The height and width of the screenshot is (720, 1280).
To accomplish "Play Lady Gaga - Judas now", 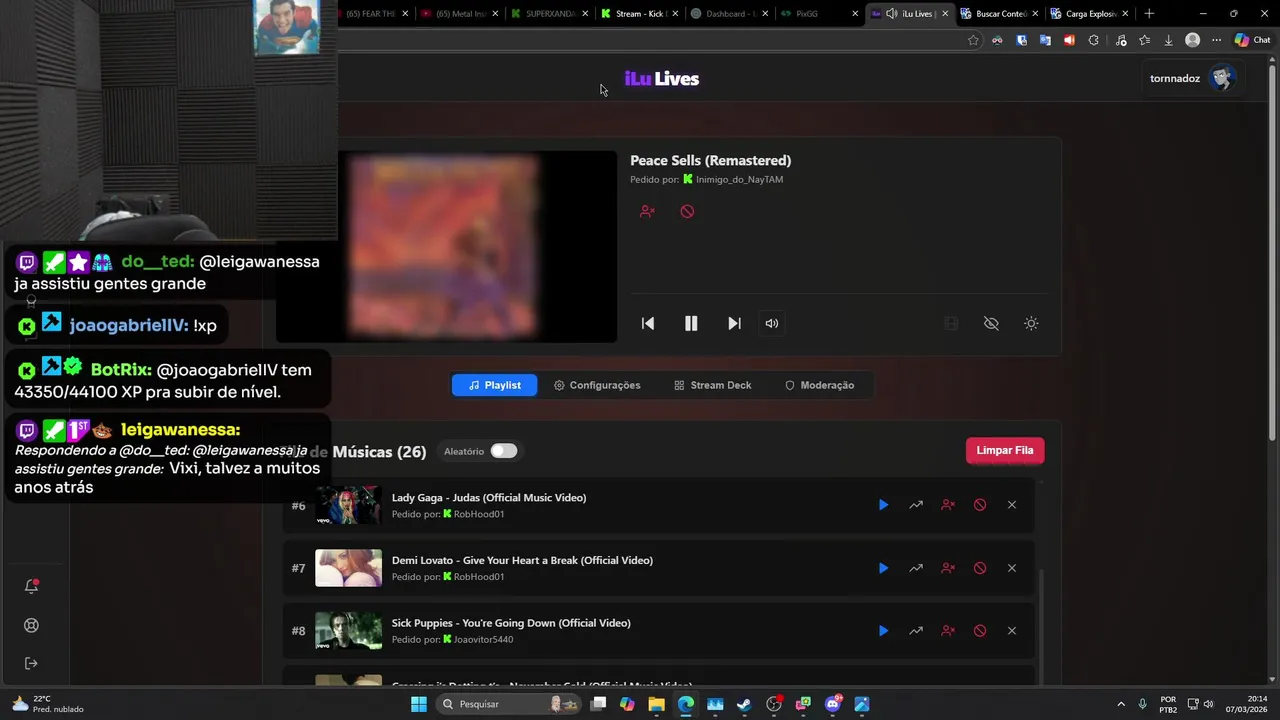I will pyautogui.click(x=883, y=505).
